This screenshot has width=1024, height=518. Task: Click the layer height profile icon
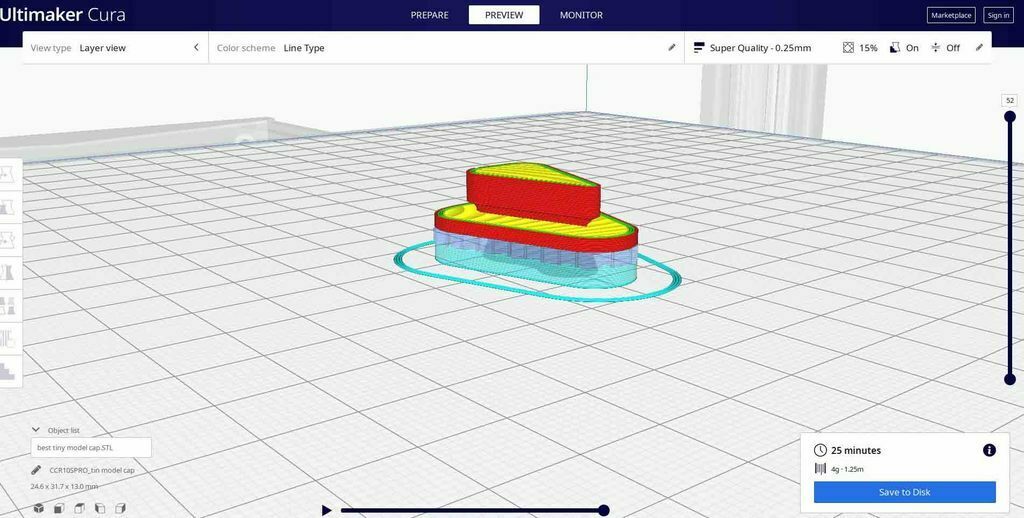point(699,48)
